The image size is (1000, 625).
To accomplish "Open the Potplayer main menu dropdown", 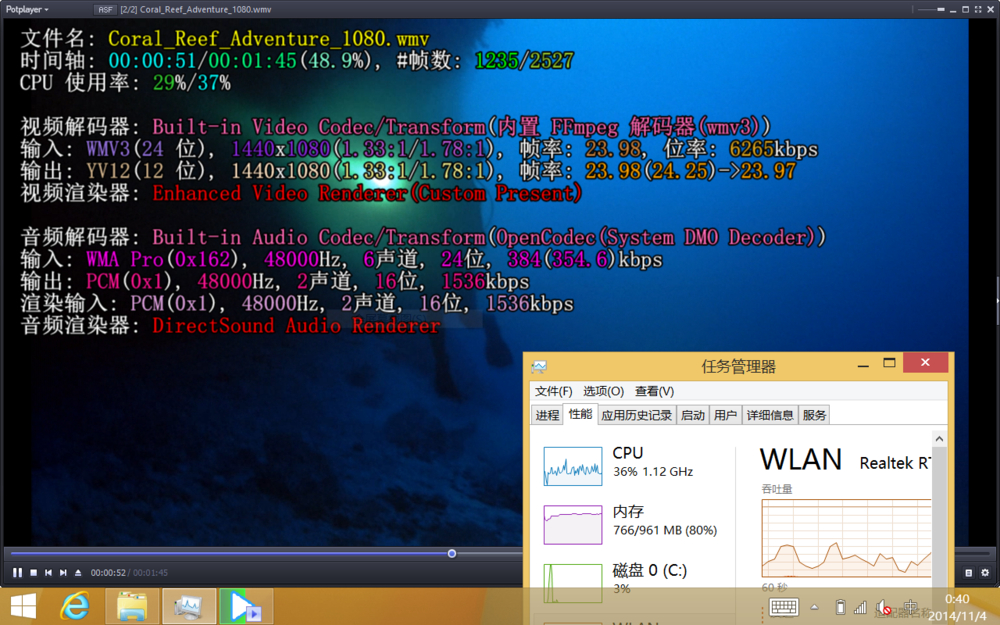I will click(27, 10).
